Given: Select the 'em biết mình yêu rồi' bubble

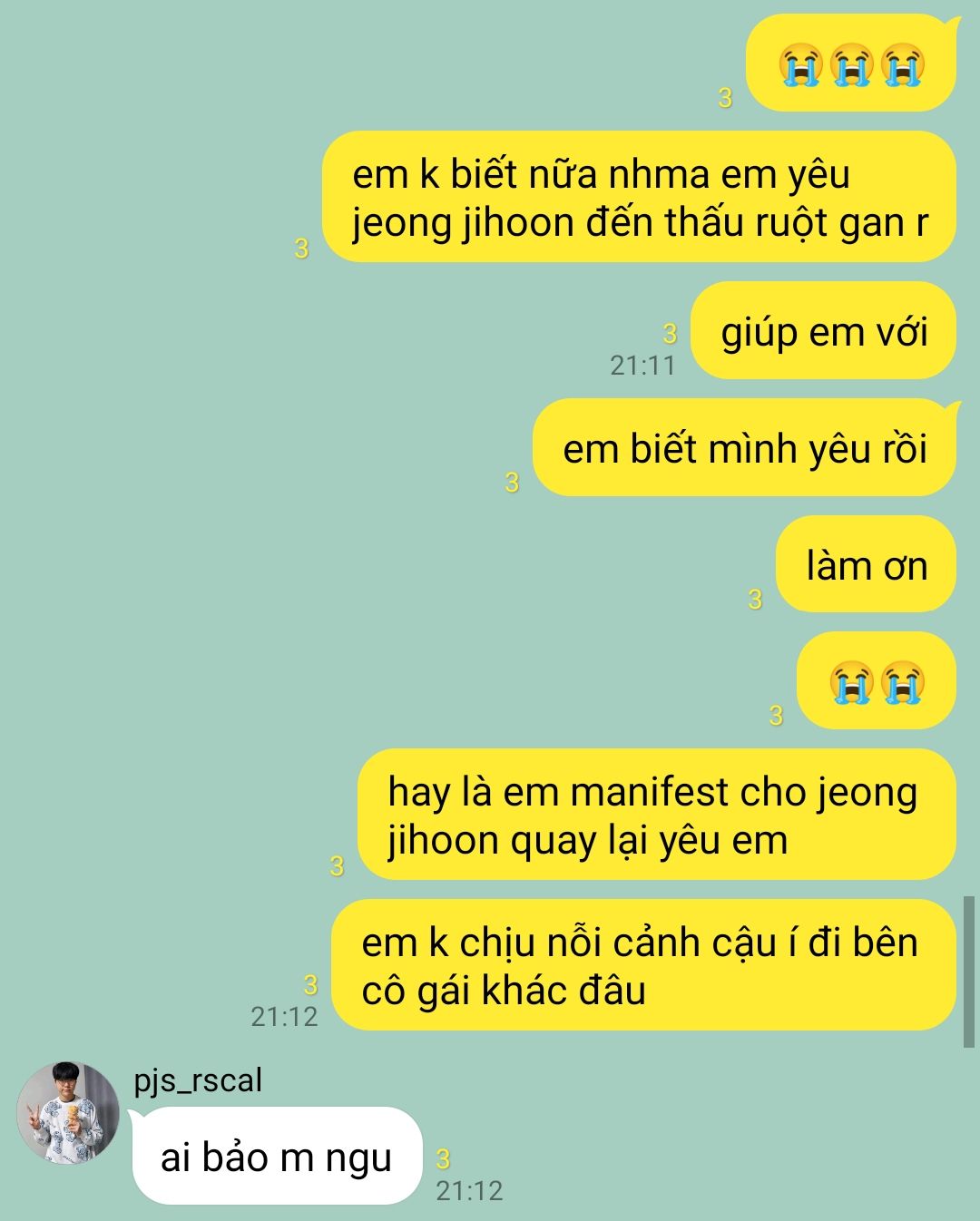Looking at the screenshot, I should pyautogui.click(x=745, y=448).
